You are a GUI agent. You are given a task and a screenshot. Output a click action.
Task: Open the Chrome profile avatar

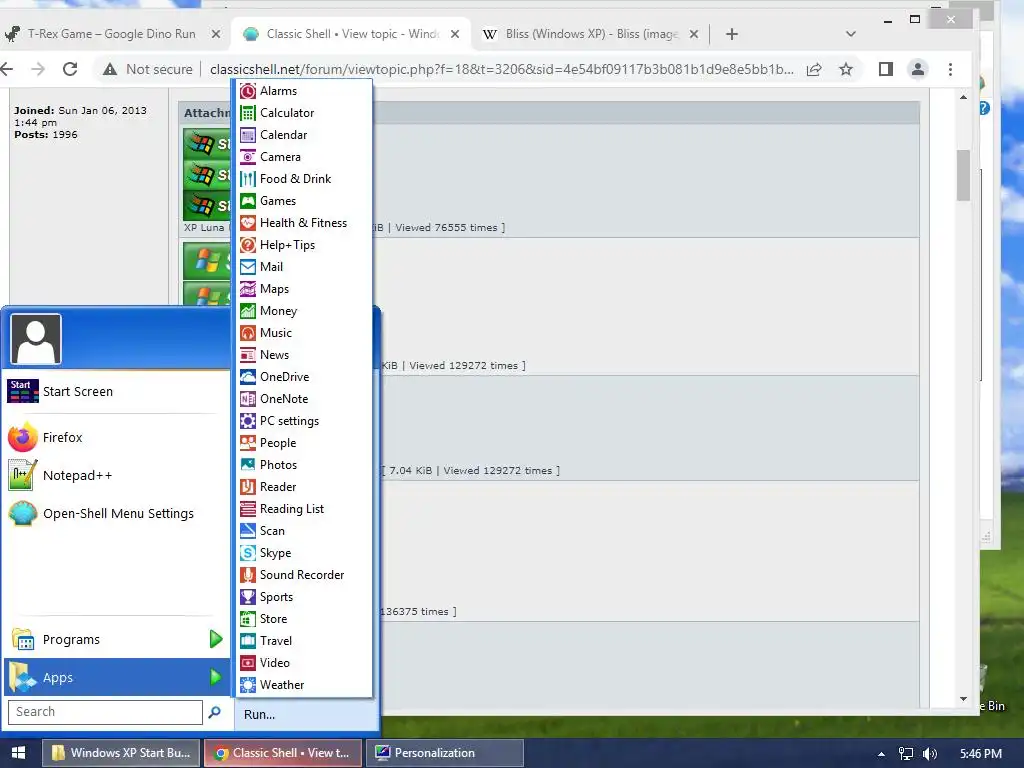(x=918, y=69)
